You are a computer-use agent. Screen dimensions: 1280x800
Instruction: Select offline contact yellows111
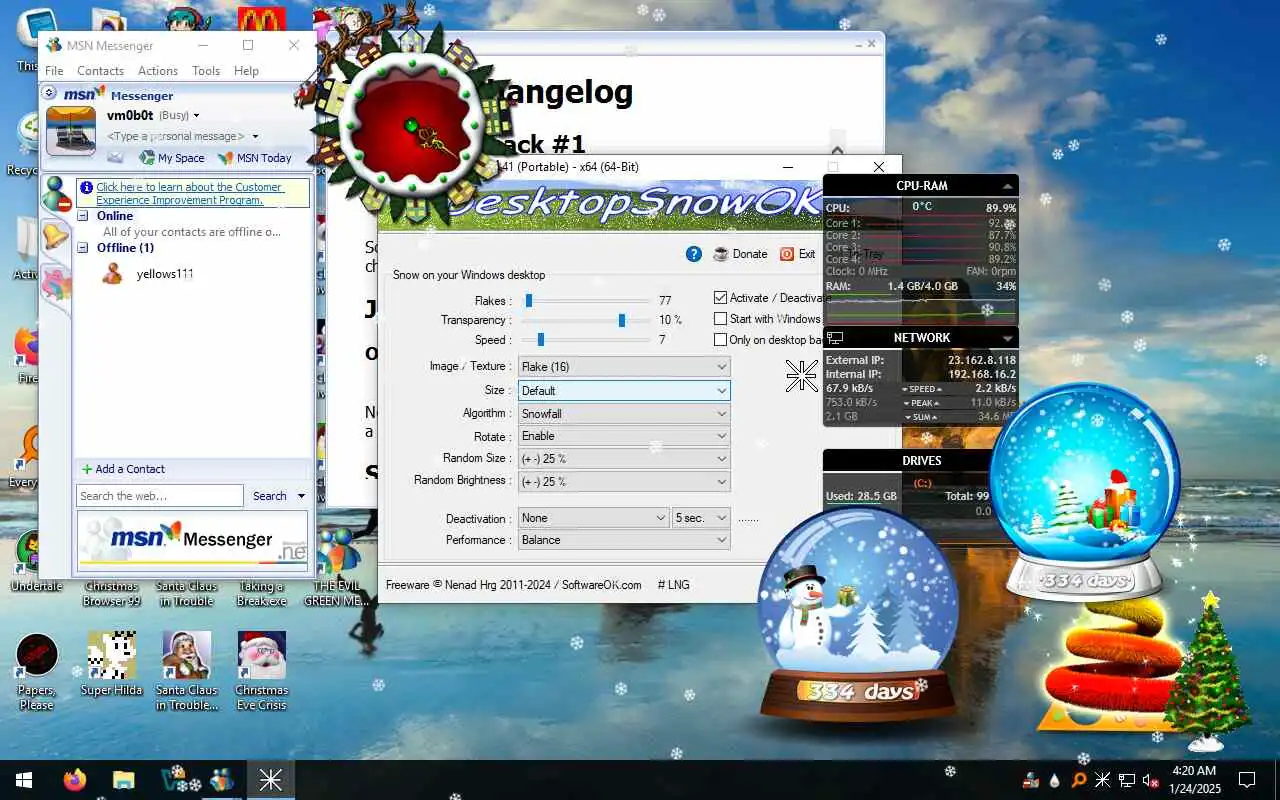pos(165,274)
